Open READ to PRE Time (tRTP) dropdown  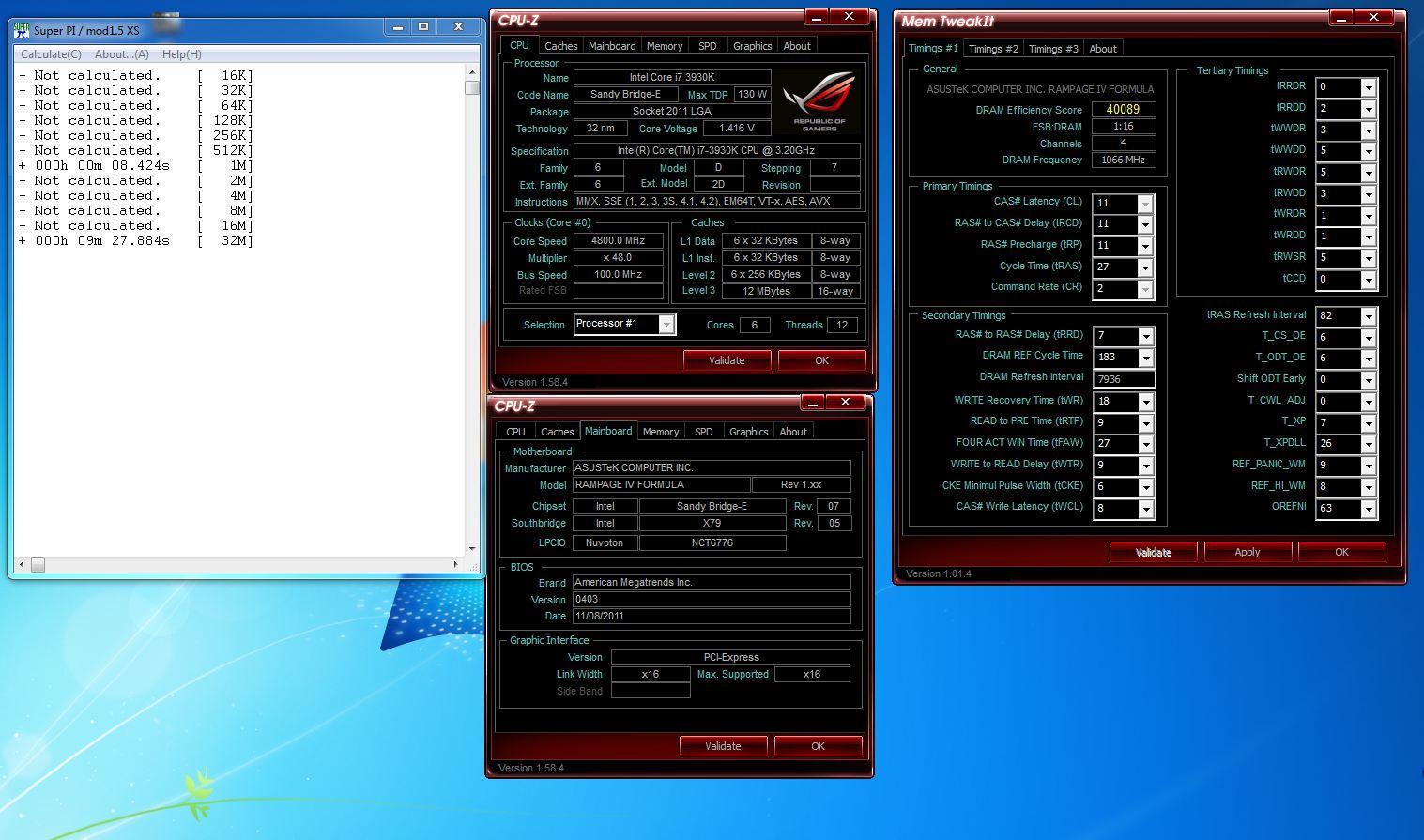coord(1145,424)
